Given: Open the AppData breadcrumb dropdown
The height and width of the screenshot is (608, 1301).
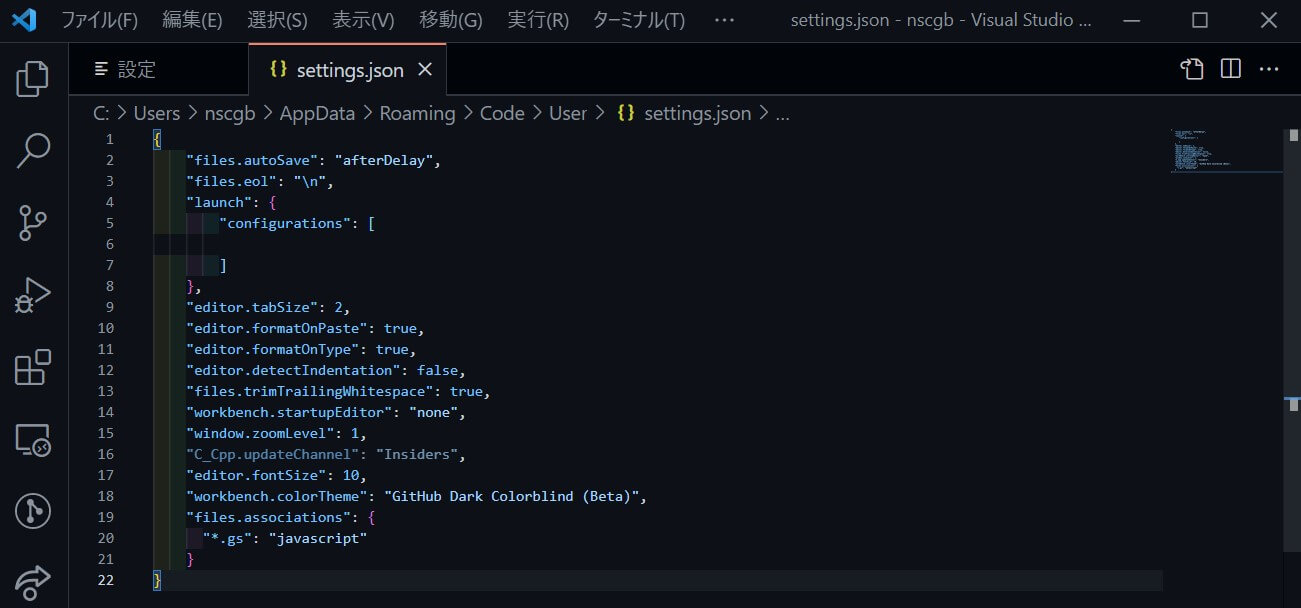Looking at the screenshot, I should tap(317, 113).
